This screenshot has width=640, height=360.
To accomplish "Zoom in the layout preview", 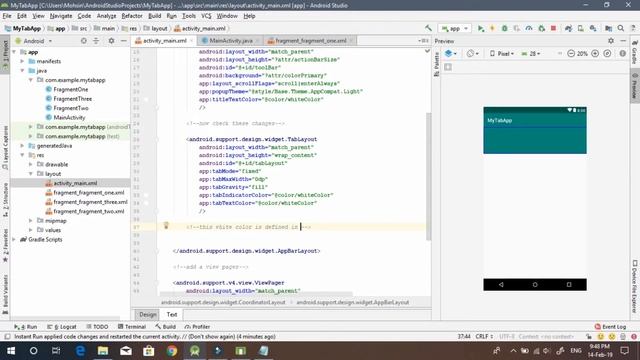I will [595, 53].
